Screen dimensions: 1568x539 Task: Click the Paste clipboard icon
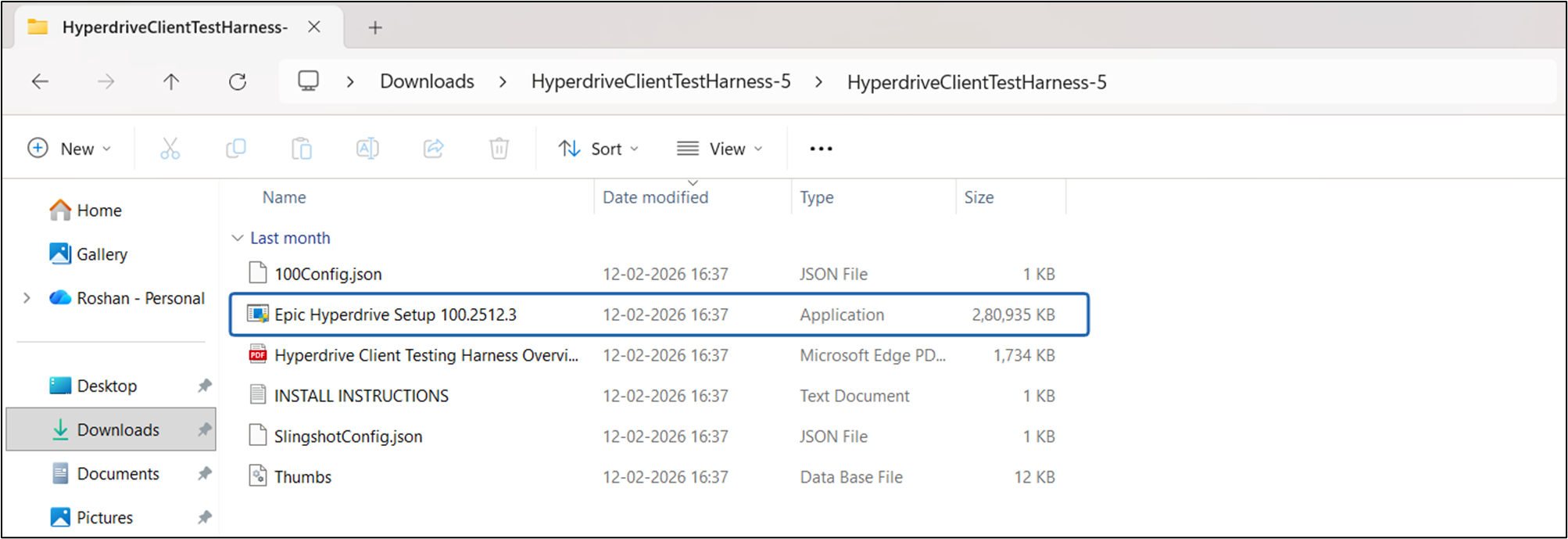[x=302, y=148]
